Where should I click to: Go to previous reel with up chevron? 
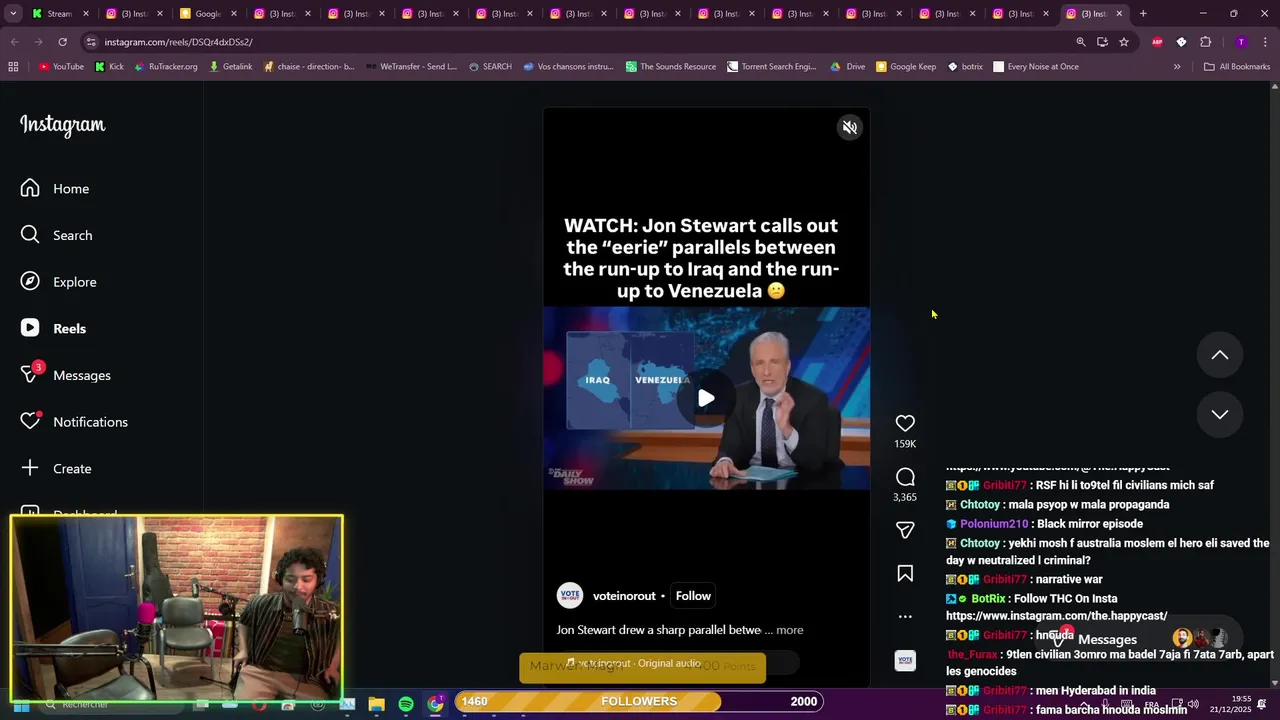click(x=1220, y=355)
